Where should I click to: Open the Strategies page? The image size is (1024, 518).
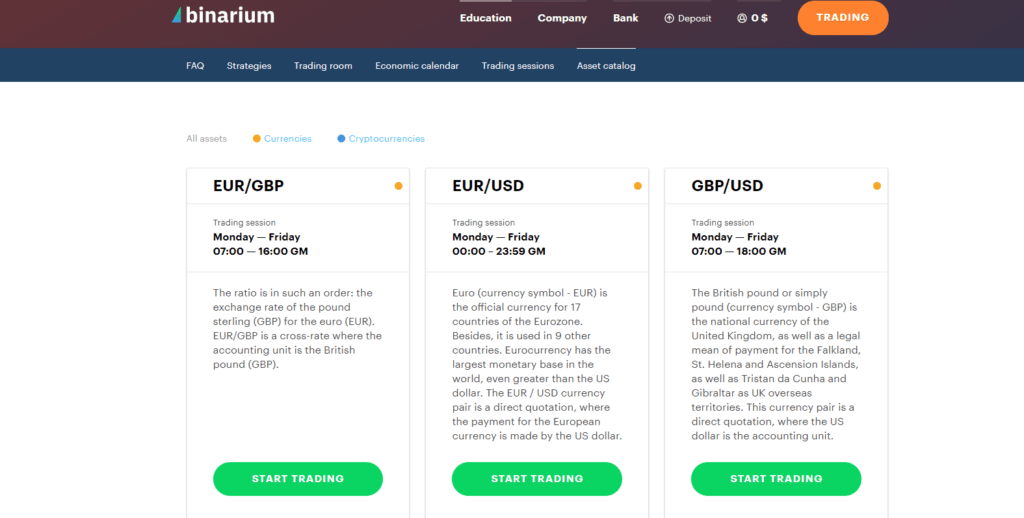[x=249, y=66]
